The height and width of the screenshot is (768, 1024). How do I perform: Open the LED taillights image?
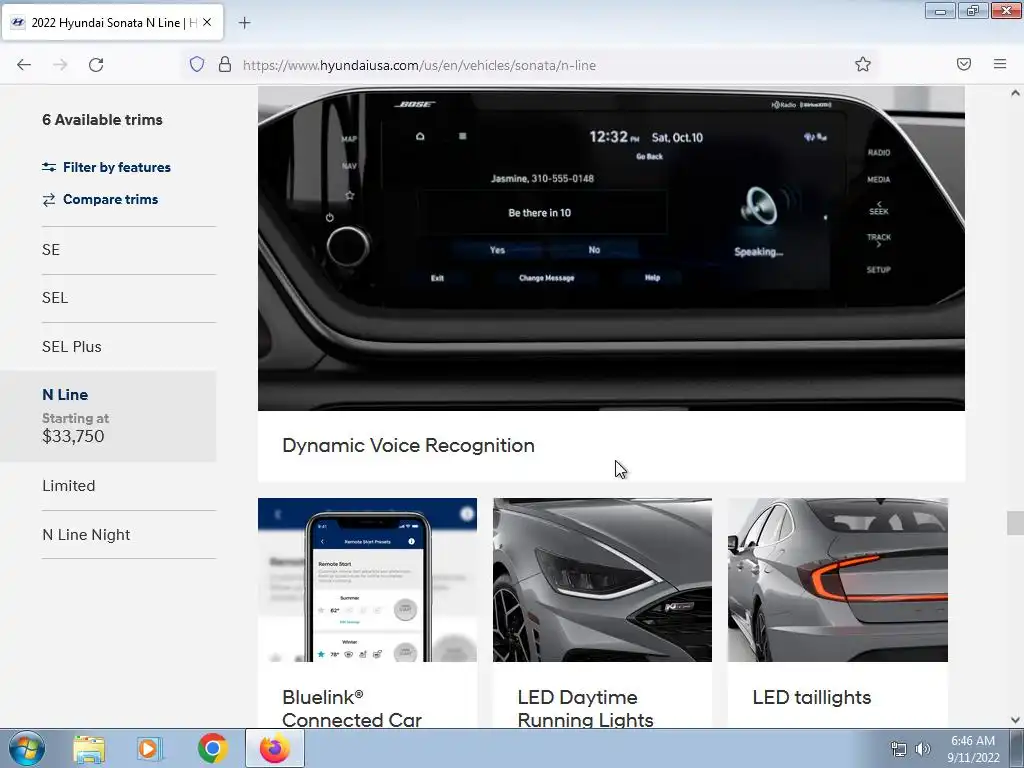837,580
